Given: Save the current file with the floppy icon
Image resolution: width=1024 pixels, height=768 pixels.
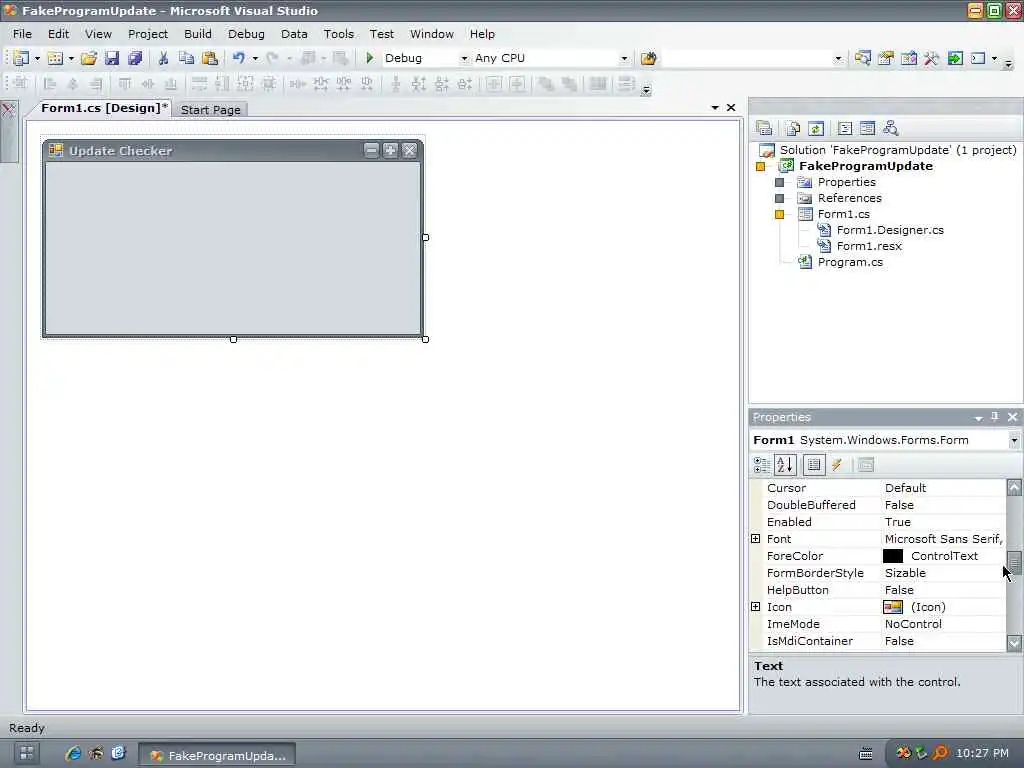Looking at the screenshot, I should 112,58.
